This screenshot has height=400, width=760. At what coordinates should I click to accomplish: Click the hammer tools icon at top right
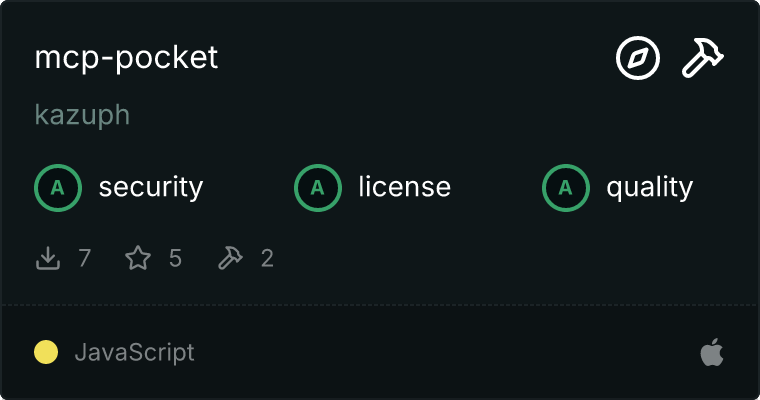pyautogui.click(x=703, y=59)
